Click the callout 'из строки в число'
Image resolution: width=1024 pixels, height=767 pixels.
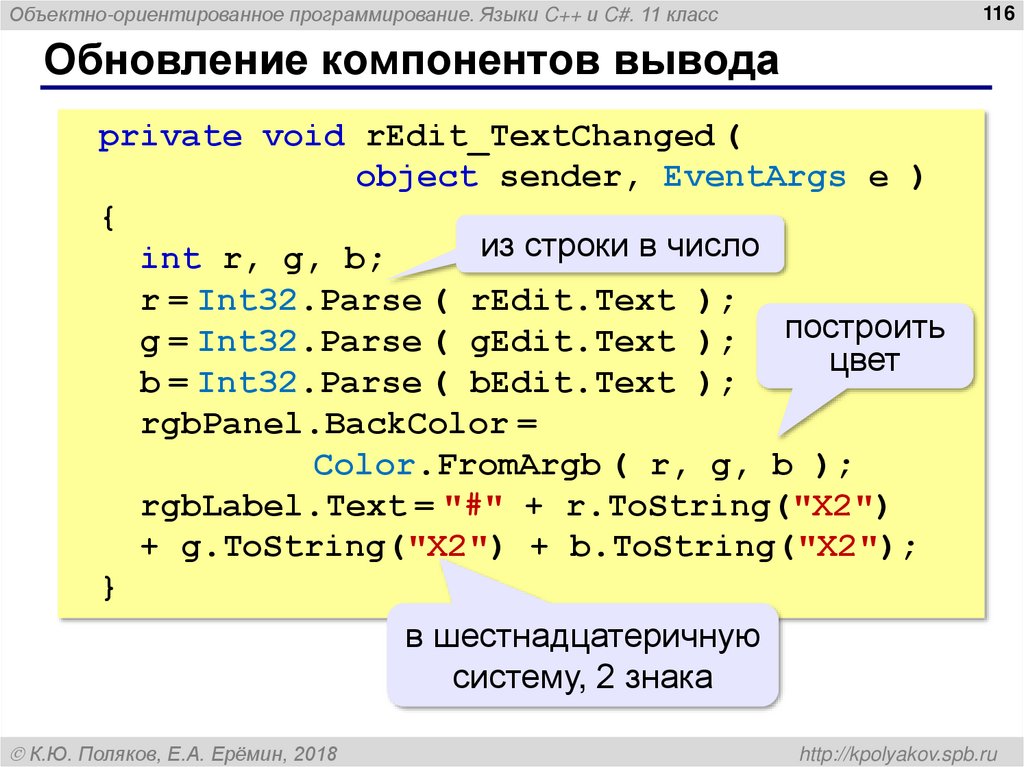pos(619,245)
